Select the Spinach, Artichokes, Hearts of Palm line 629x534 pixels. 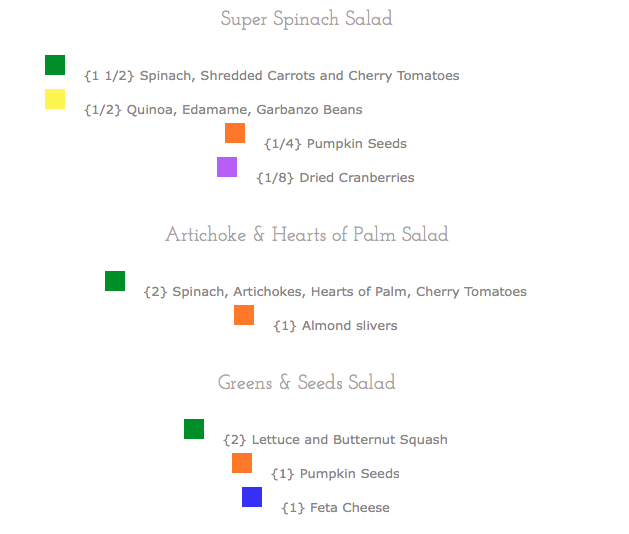coord(335,292)
